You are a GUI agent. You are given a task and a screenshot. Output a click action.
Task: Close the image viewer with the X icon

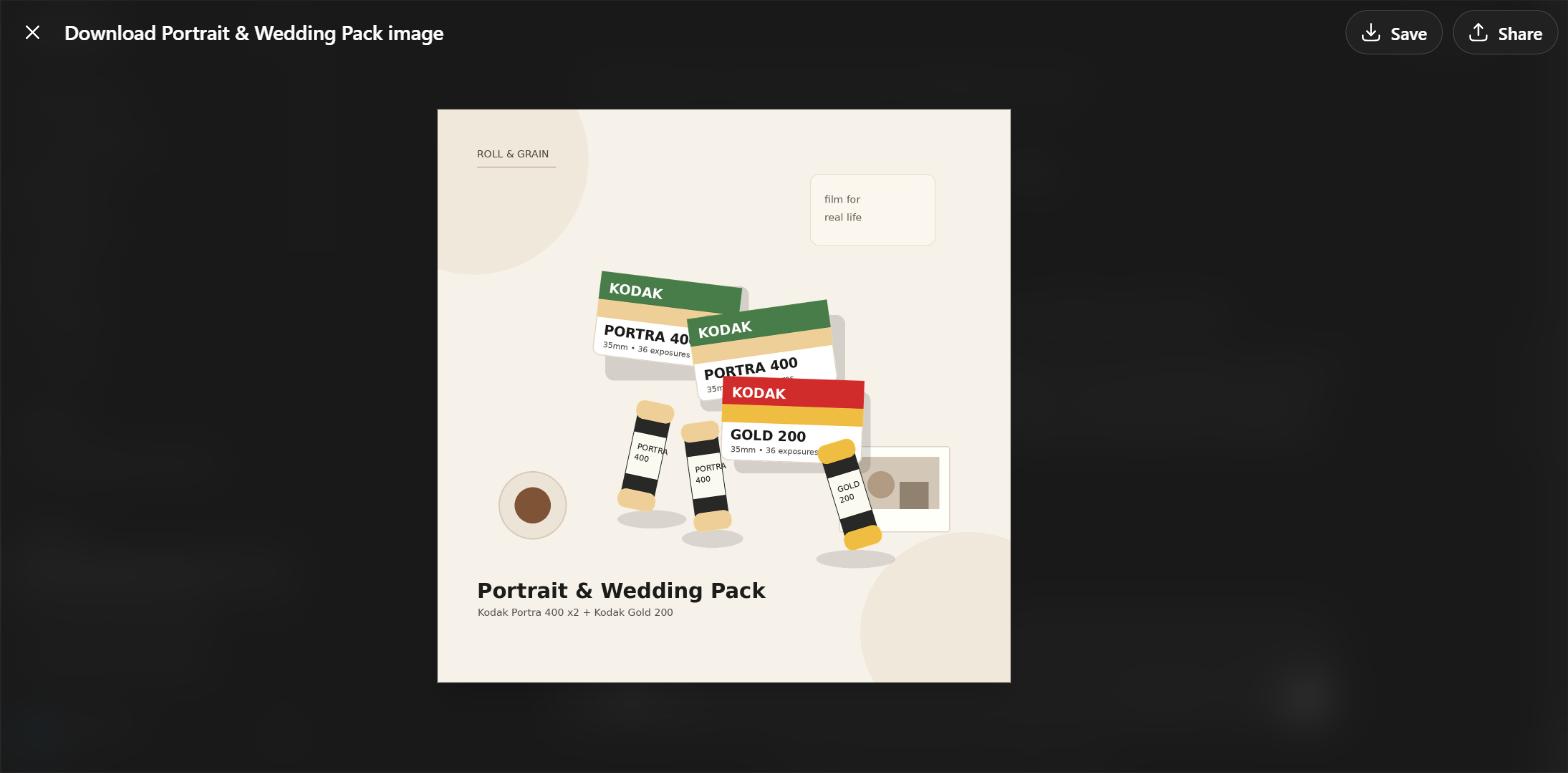33,33
